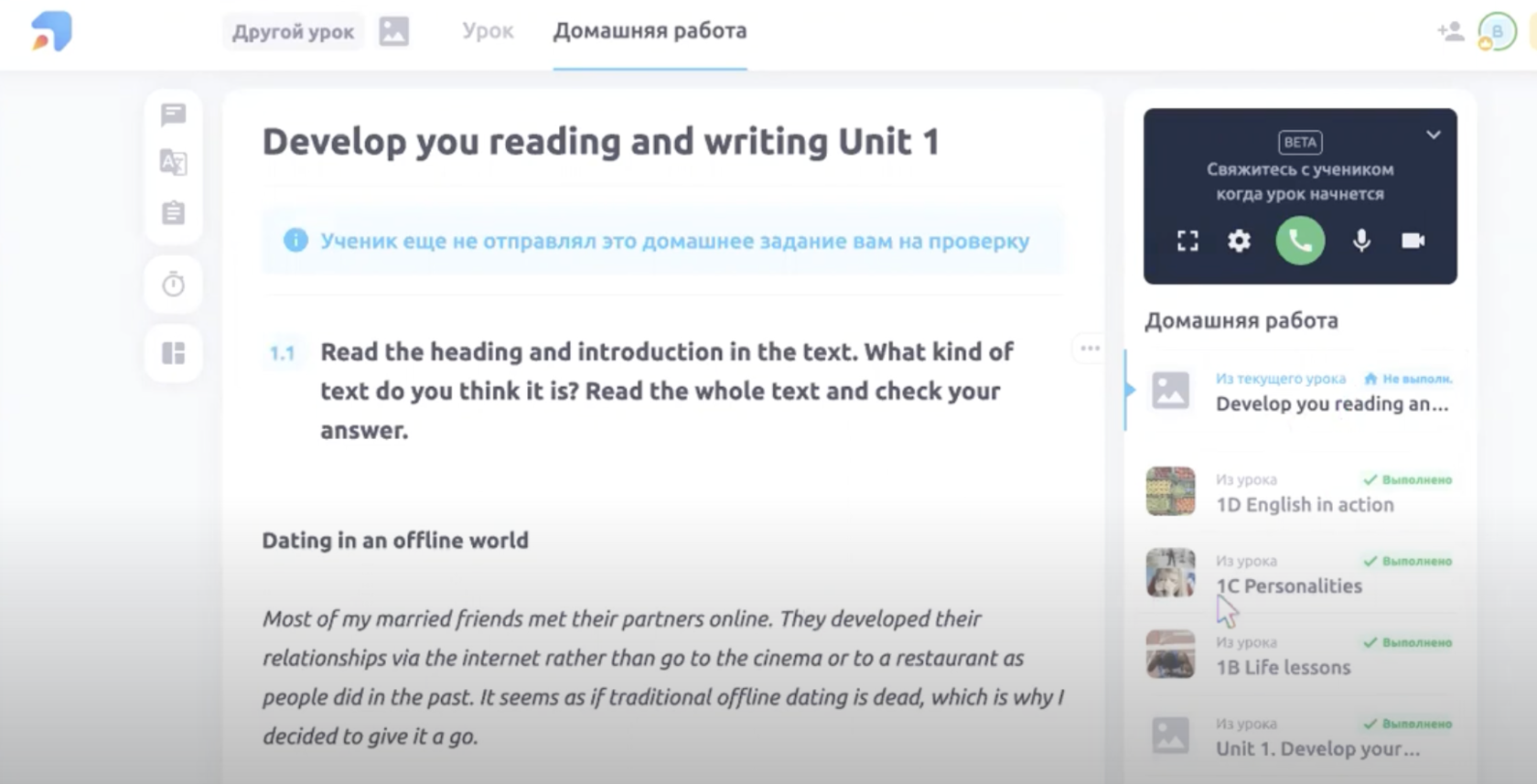Expand video call to fullscreen
This screenshot has width=1537, height=784.
coord(1188,241)
